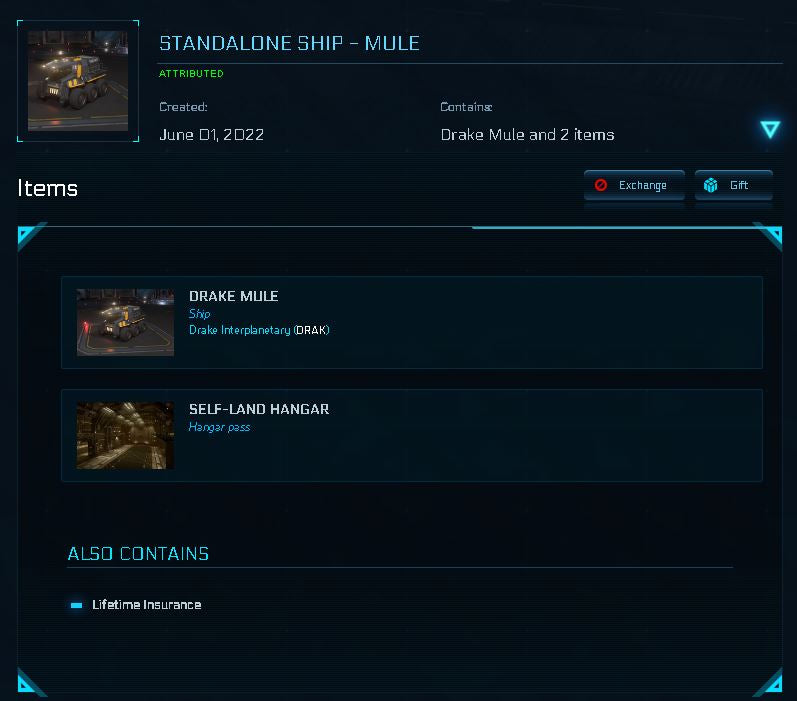Screen dimensions: 797x701
Task: Click the DRAKE MULE item title
Action: pyautogui.click(x=234, y=296)
